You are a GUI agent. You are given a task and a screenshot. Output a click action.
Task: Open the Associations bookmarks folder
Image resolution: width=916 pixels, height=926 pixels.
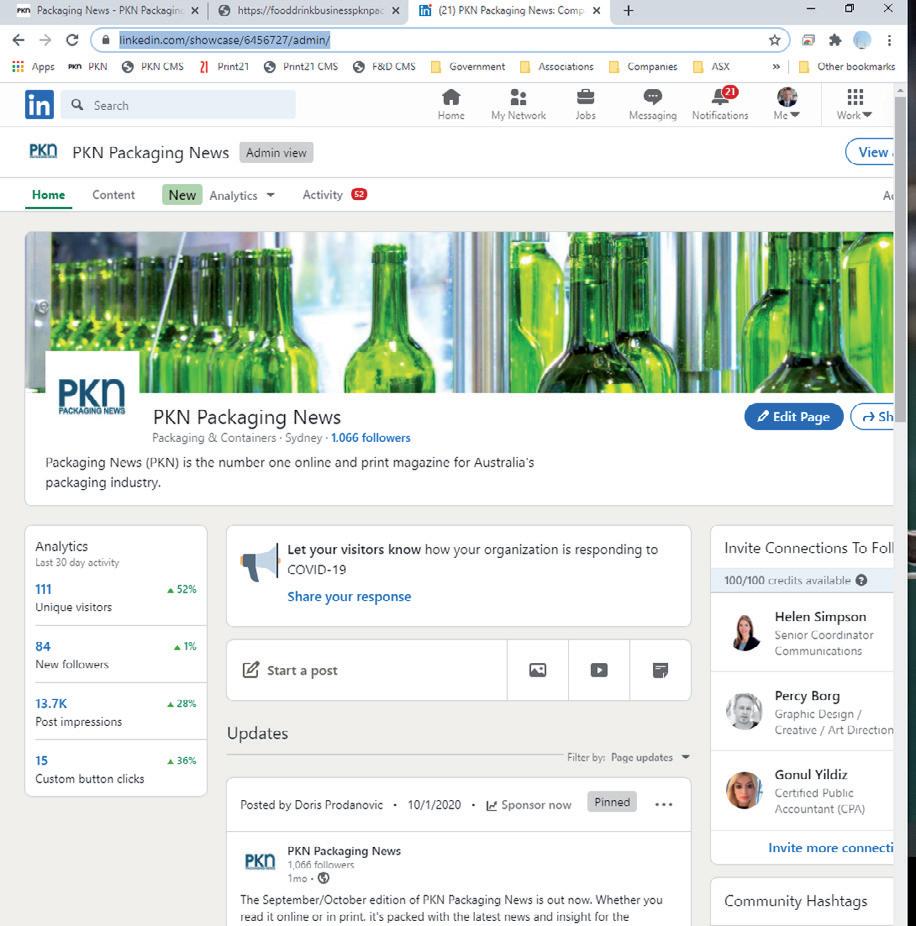[556, 67]
